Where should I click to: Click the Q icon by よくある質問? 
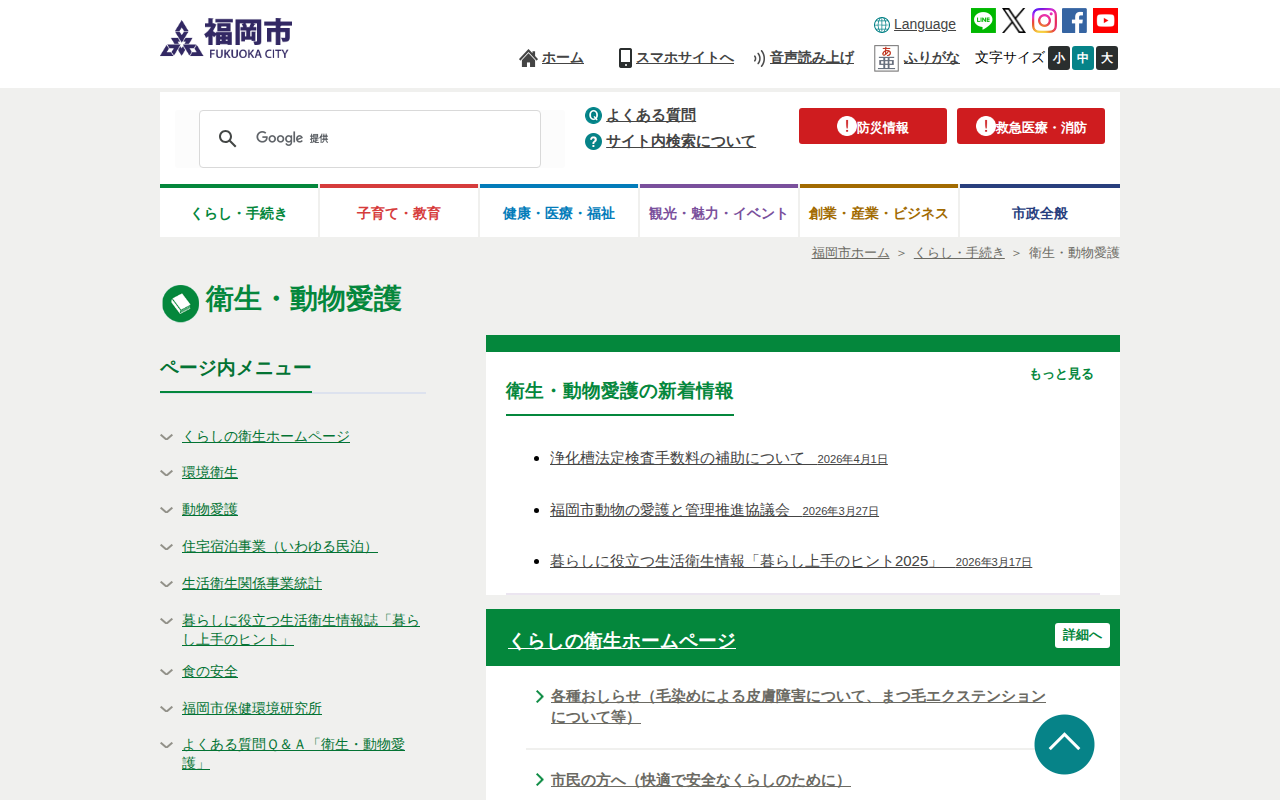coord(593,115)
